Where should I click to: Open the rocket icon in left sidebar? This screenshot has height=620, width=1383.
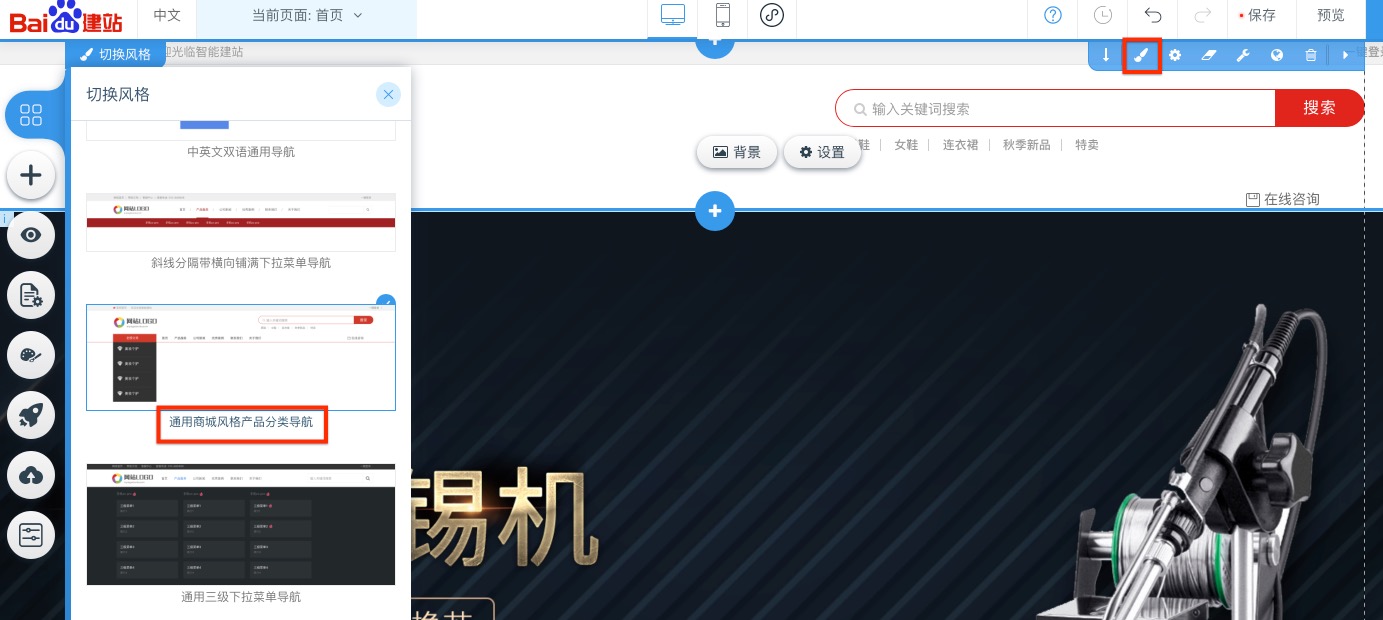(31, 415)
